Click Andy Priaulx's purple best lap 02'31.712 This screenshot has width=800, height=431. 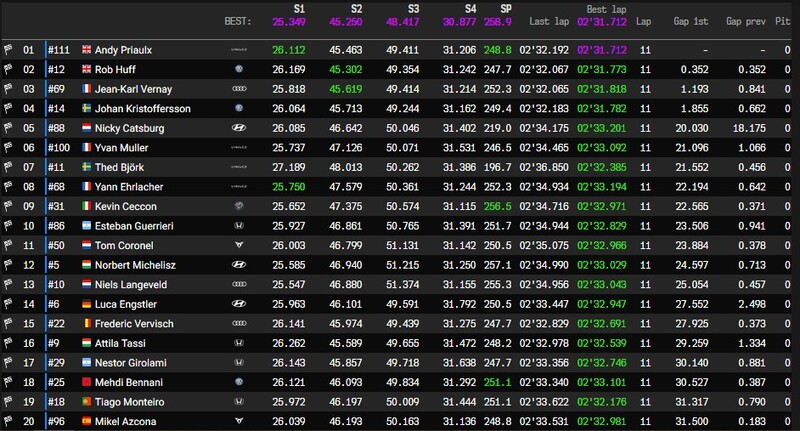602,50
